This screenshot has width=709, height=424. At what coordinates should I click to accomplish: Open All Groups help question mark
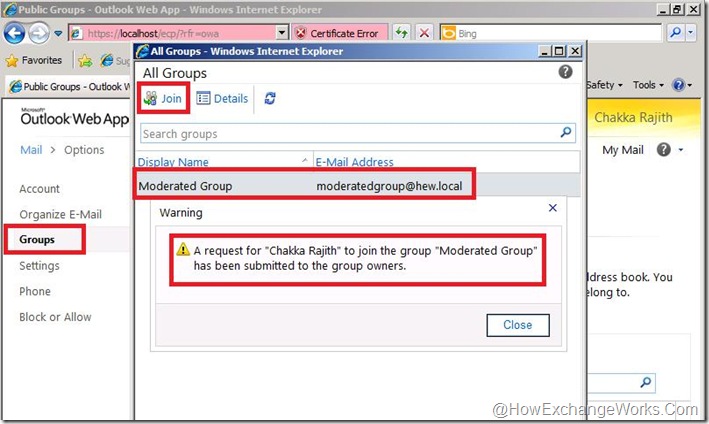click(565, 72)
